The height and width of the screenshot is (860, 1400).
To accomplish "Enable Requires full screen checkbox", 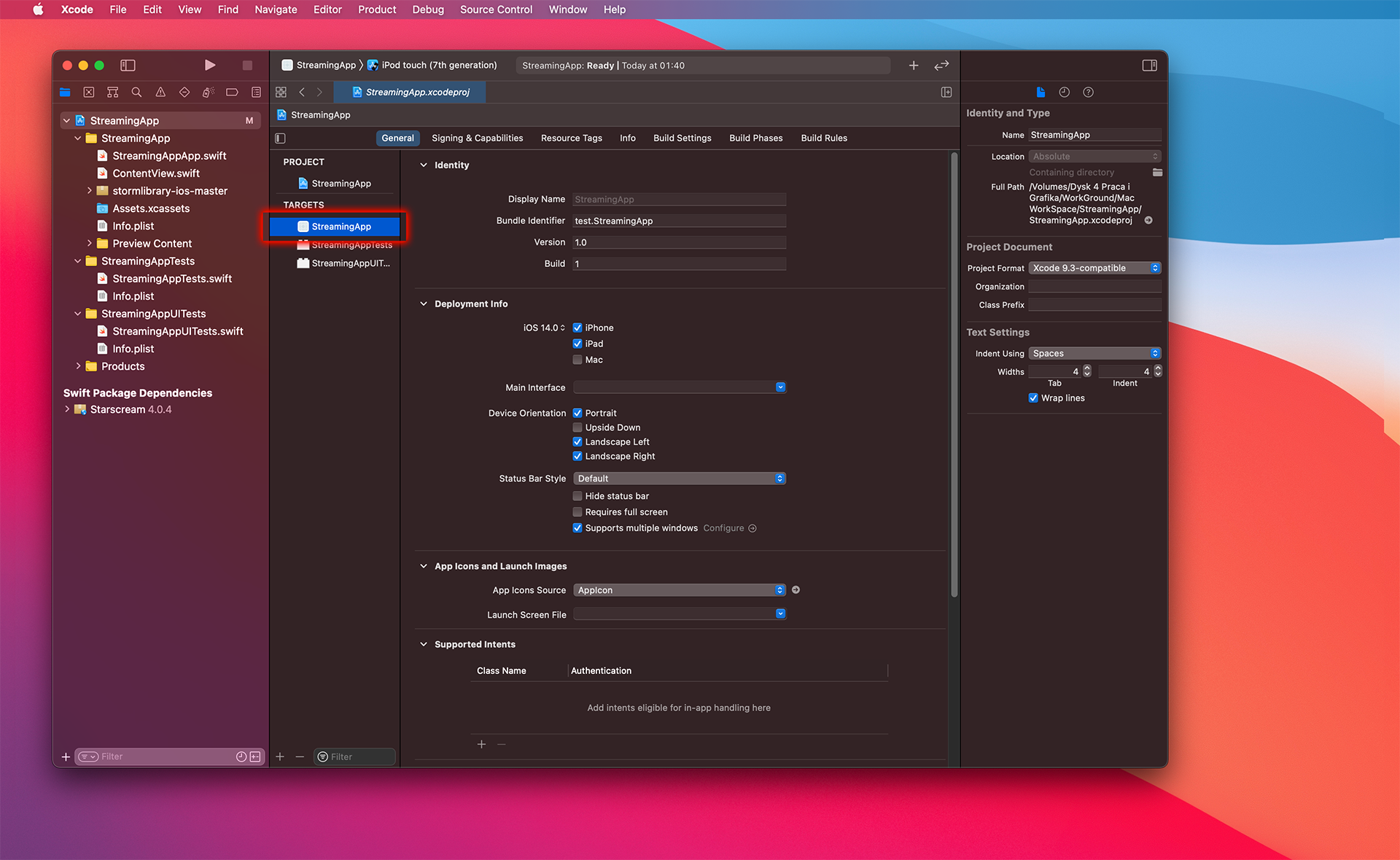I will pyautogui.click(x=577, y=512).
